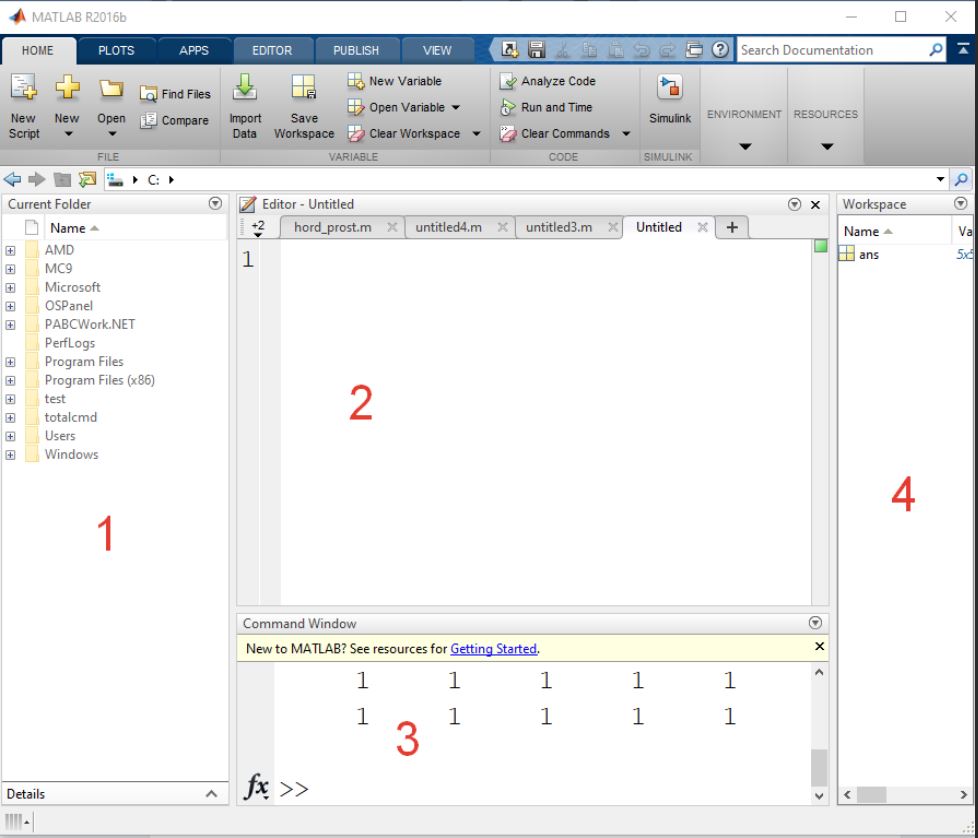Image resolution: width=978 pixels, height=838 pixels.
Task: Click the fx function browser icon
Action: (x=256, y=786)
